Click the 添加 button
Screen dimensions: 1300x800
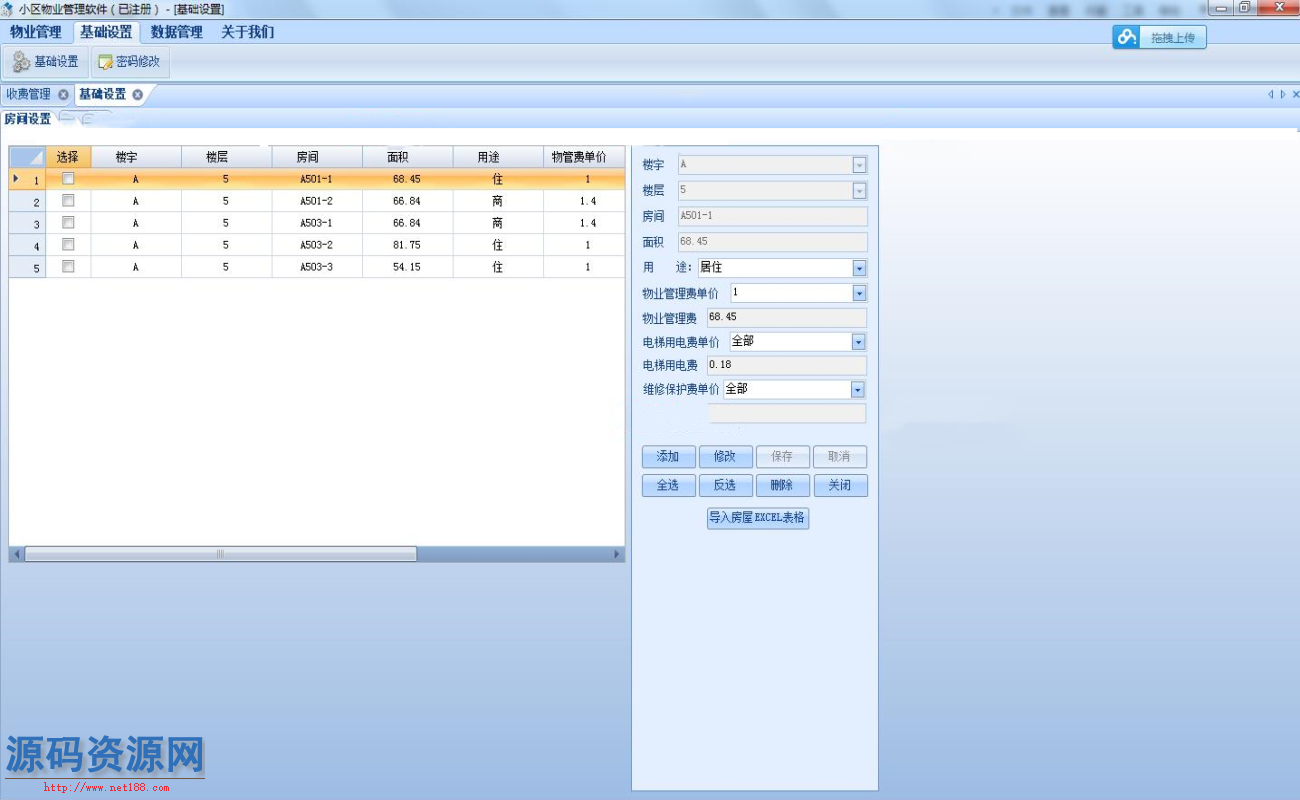click(x=668, y=457)
